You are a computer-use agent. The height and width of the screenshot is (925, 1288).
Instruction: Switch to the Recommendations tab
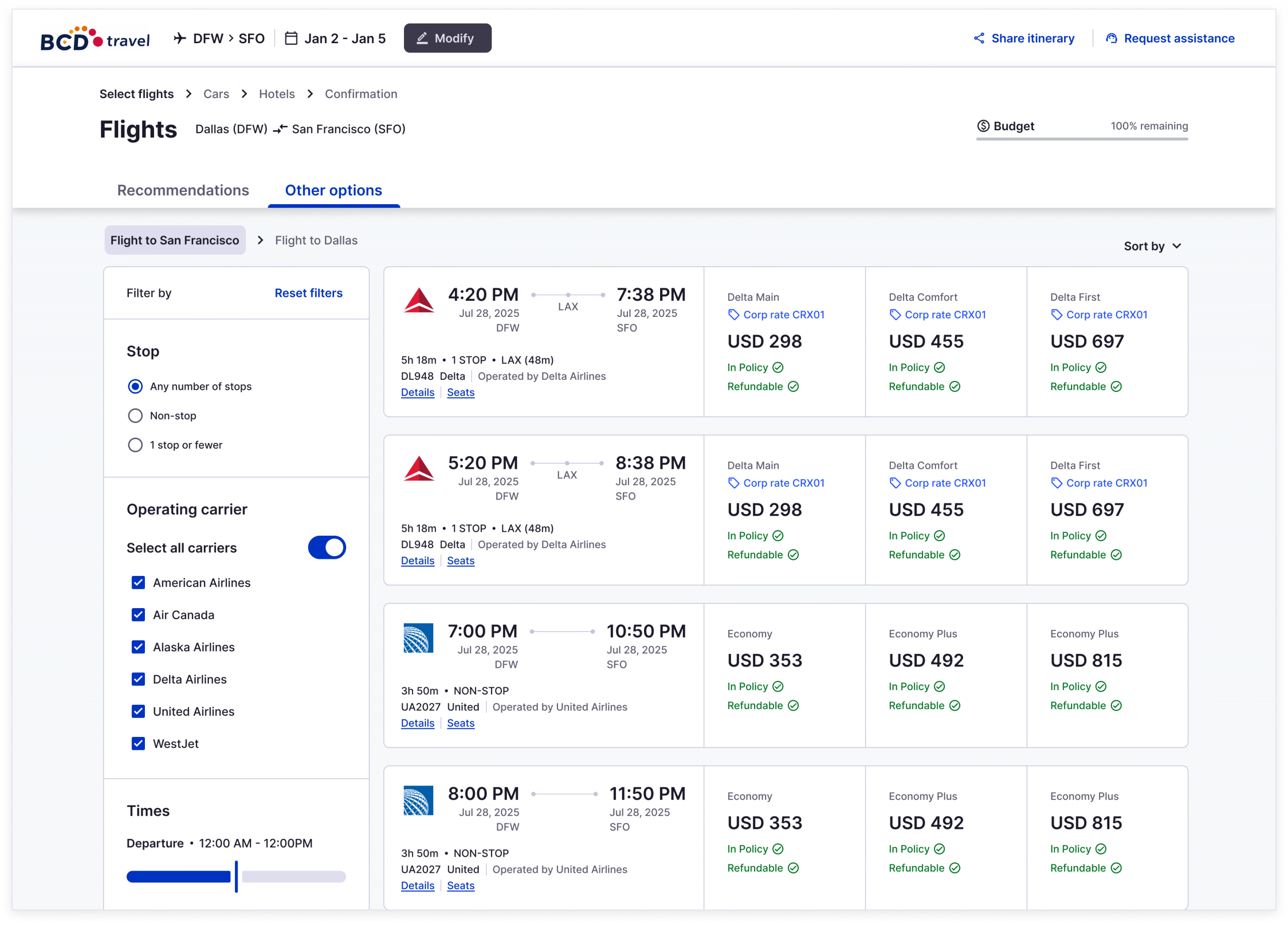[183, 190]
